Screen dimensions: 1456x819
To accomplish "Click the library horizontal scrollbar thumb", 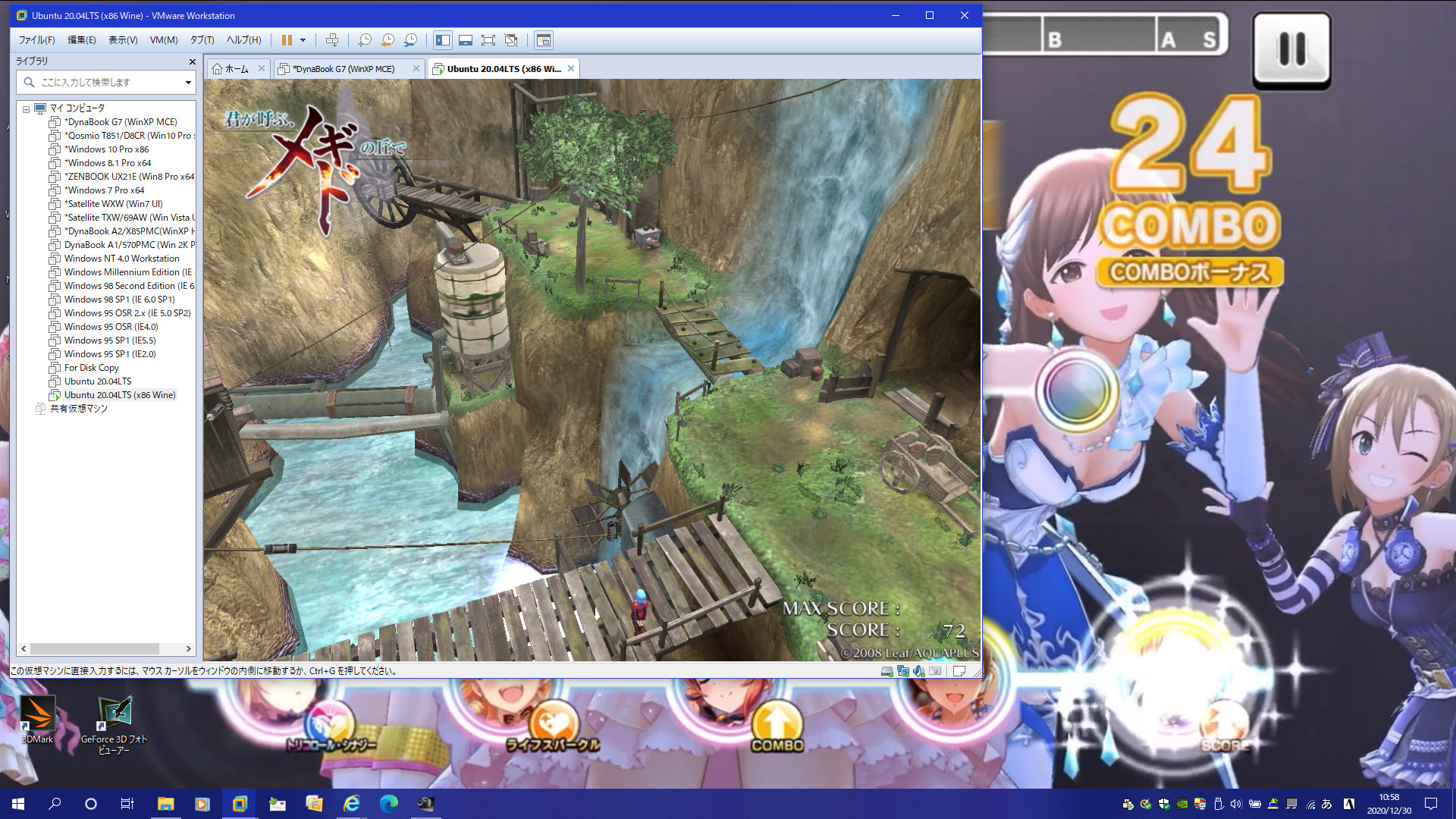I will pyautogui.click(x=95, y=649).
